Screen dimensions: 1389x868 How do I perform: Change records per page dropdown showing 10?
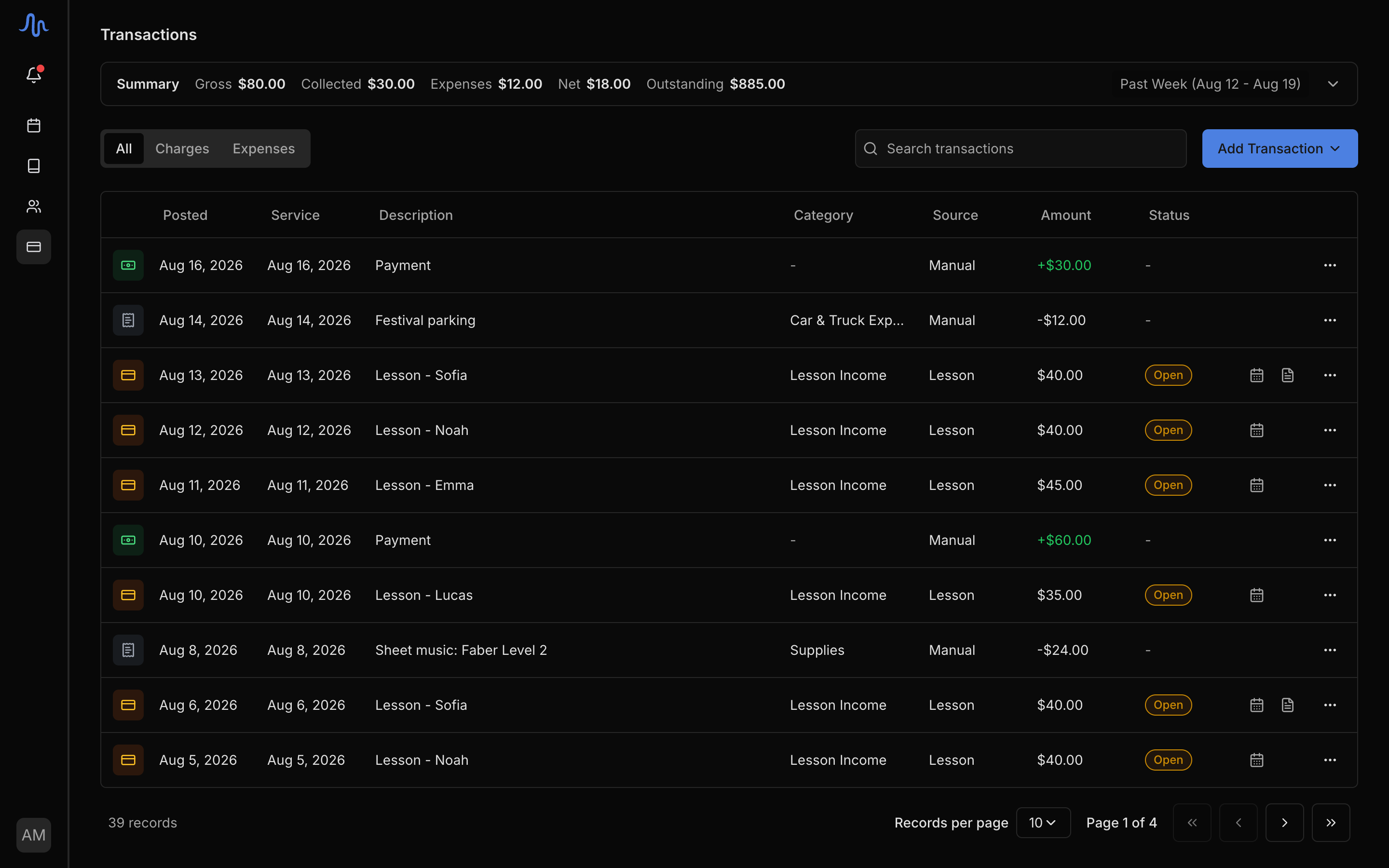click(1043, 823)
